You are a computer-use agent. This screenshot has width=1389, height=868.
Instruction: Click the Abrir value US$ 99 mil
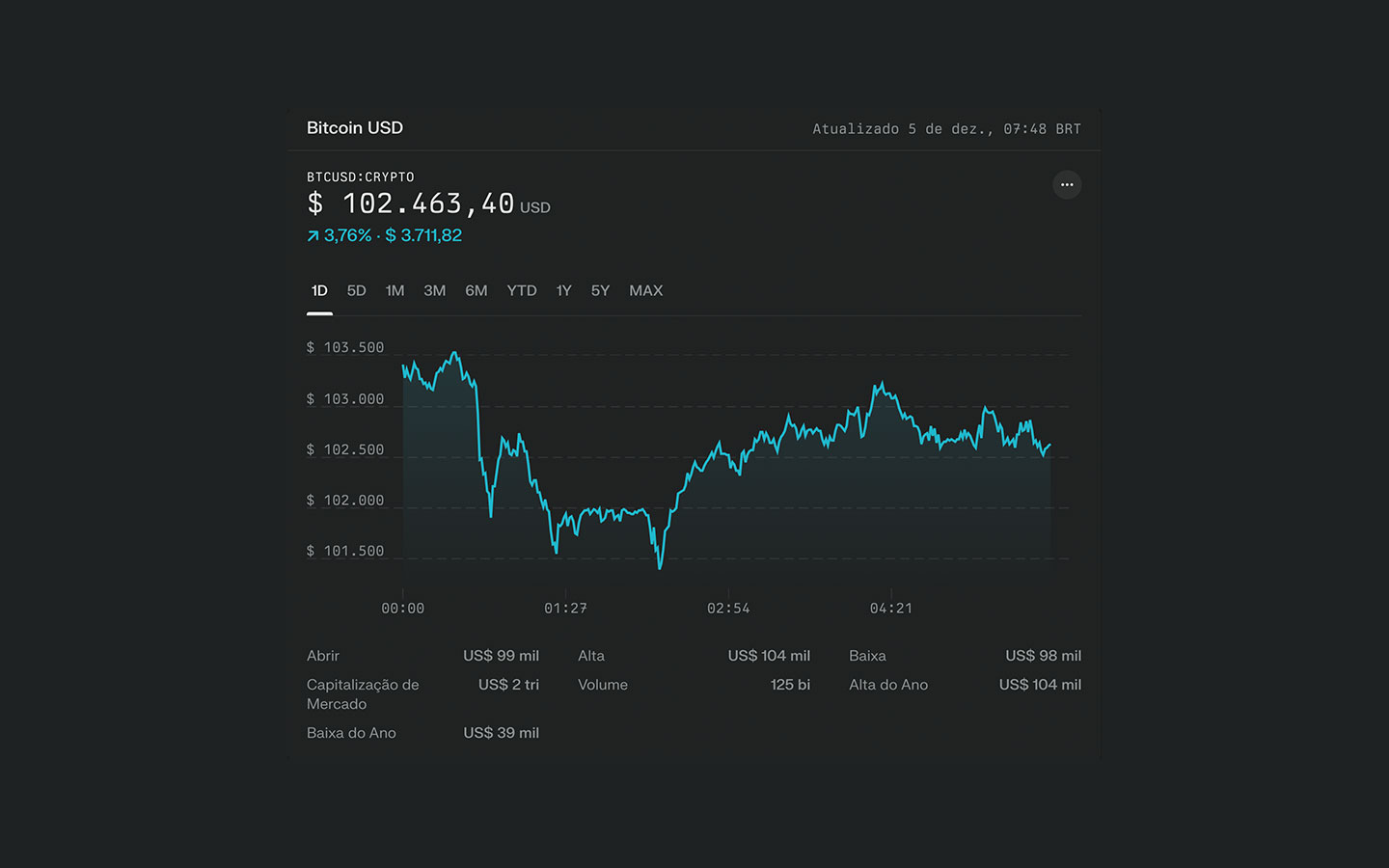point(501,656)
